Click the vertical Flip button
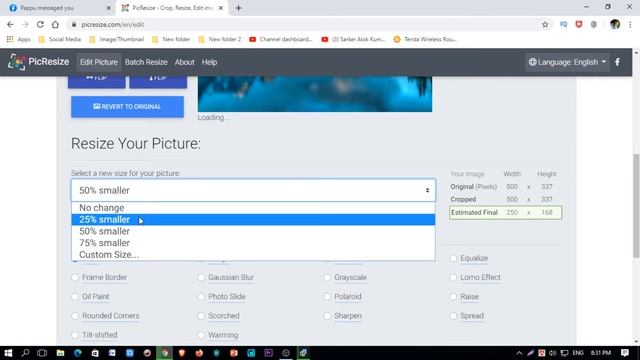Screen dimensions: 640x360 click(x=158, y=81)
